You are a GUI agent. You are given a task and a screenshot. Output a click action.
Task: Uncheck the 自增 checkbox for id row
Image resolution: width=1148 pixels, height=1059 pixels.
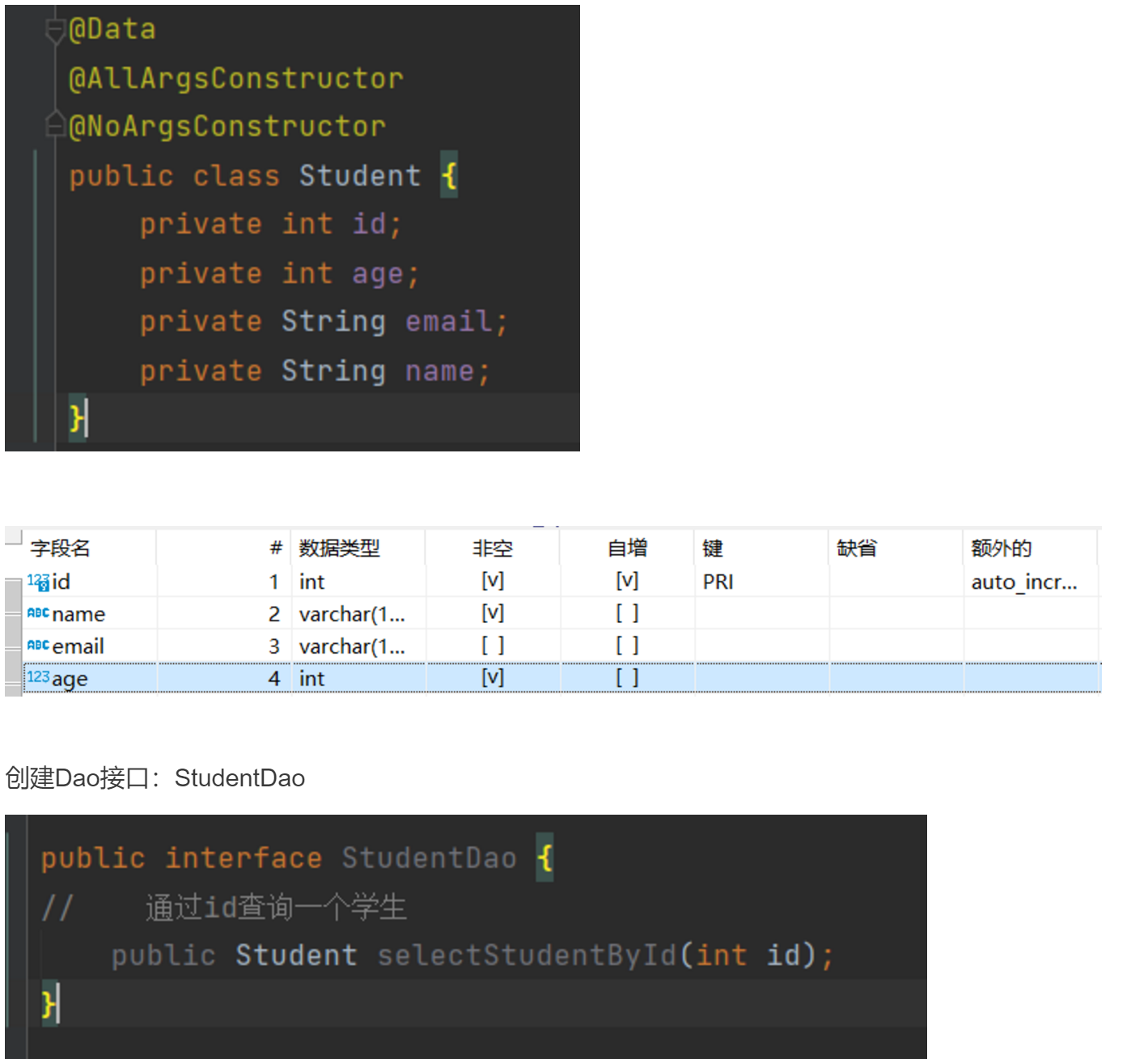(x=627, y=581)
